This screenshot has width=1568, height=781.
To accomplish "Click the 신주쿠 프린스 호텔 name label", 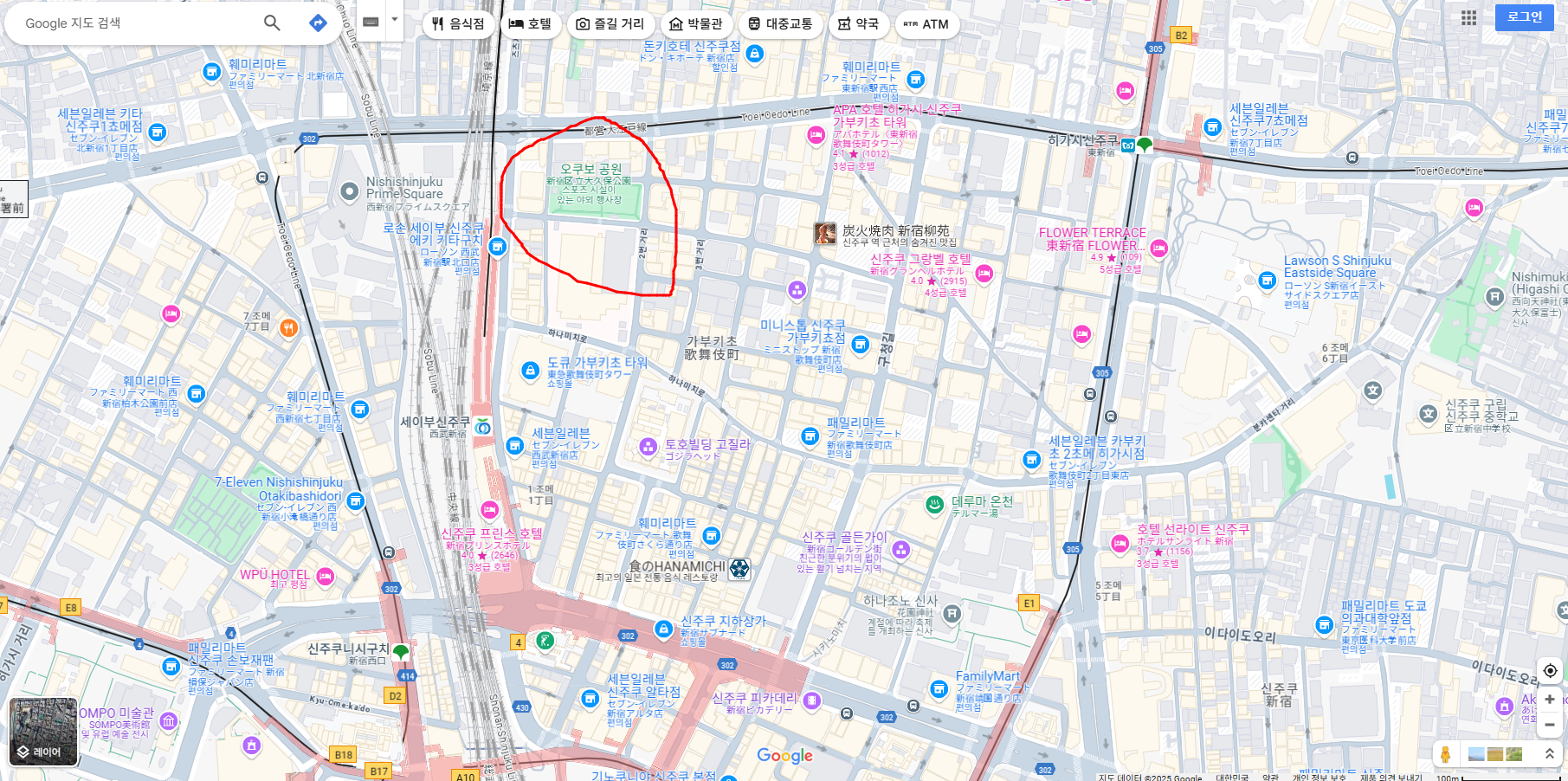I will (492, 533).
